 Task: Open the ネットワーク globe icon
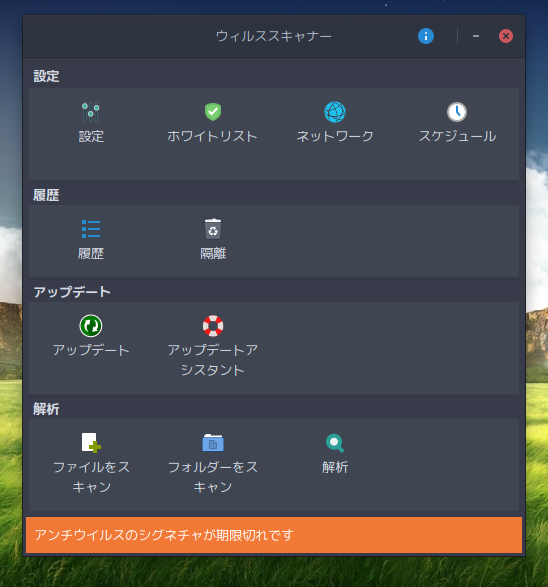pyautogui.click(x=335, y=112)
